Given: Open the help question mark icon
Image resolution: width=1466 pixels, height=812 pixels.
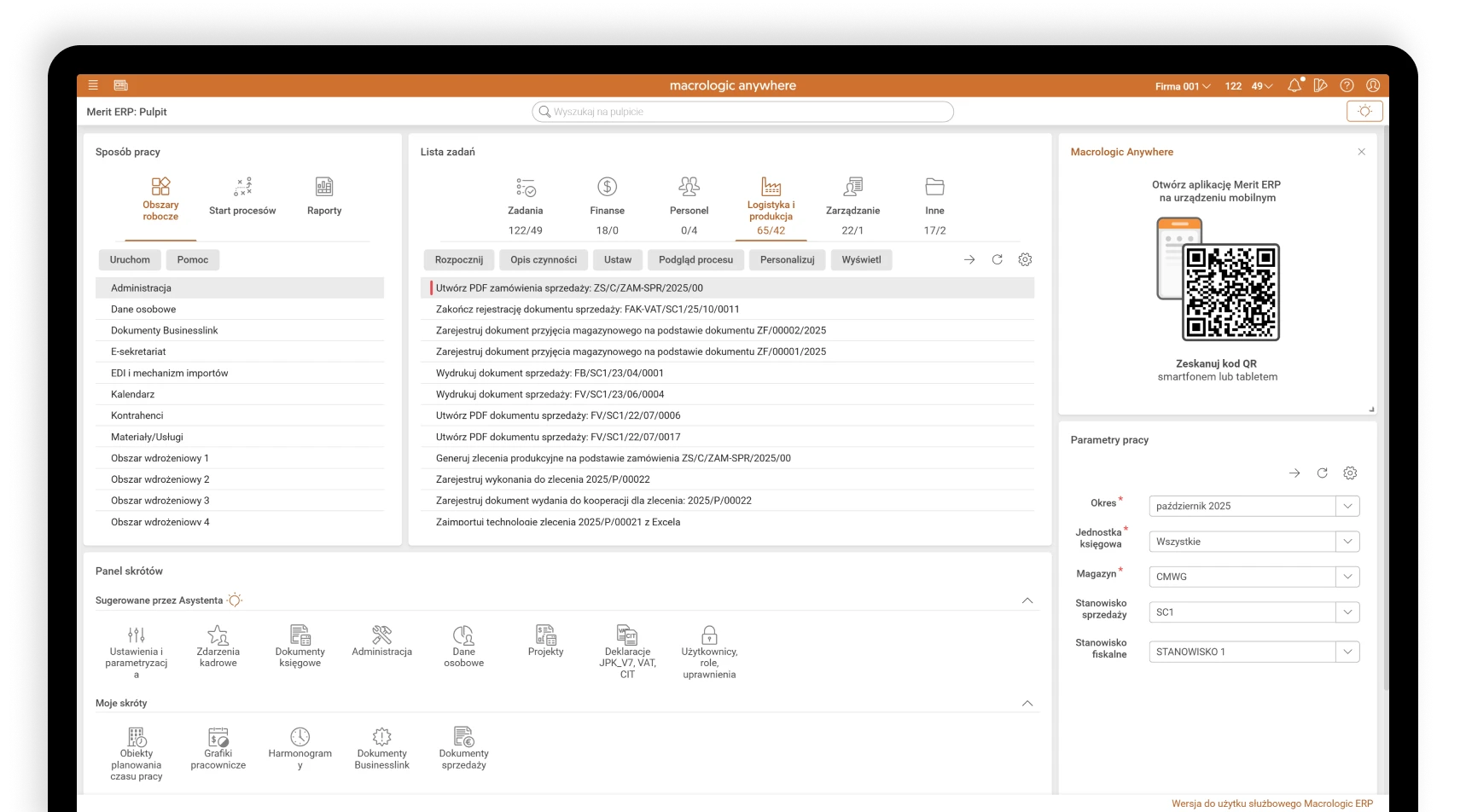Looking at the screenshot, I should point(1347,85).
